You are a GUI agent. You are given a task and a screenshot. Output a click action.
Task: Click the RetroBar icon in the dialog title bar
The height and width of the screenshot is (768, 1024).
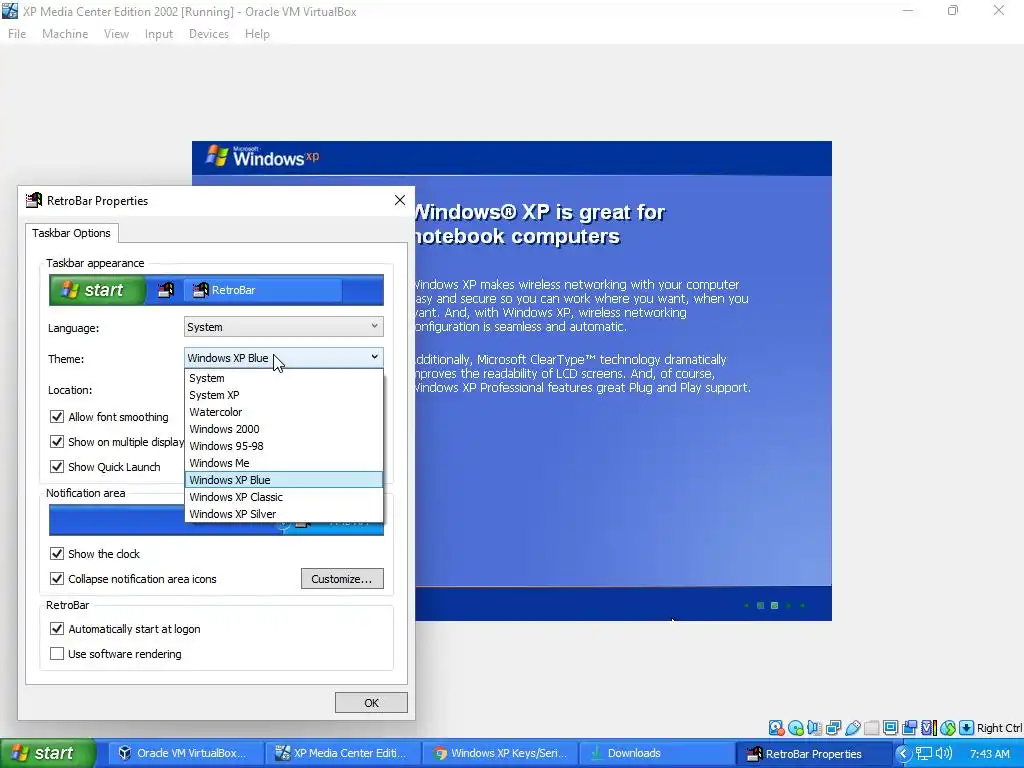tap(34, 200)
